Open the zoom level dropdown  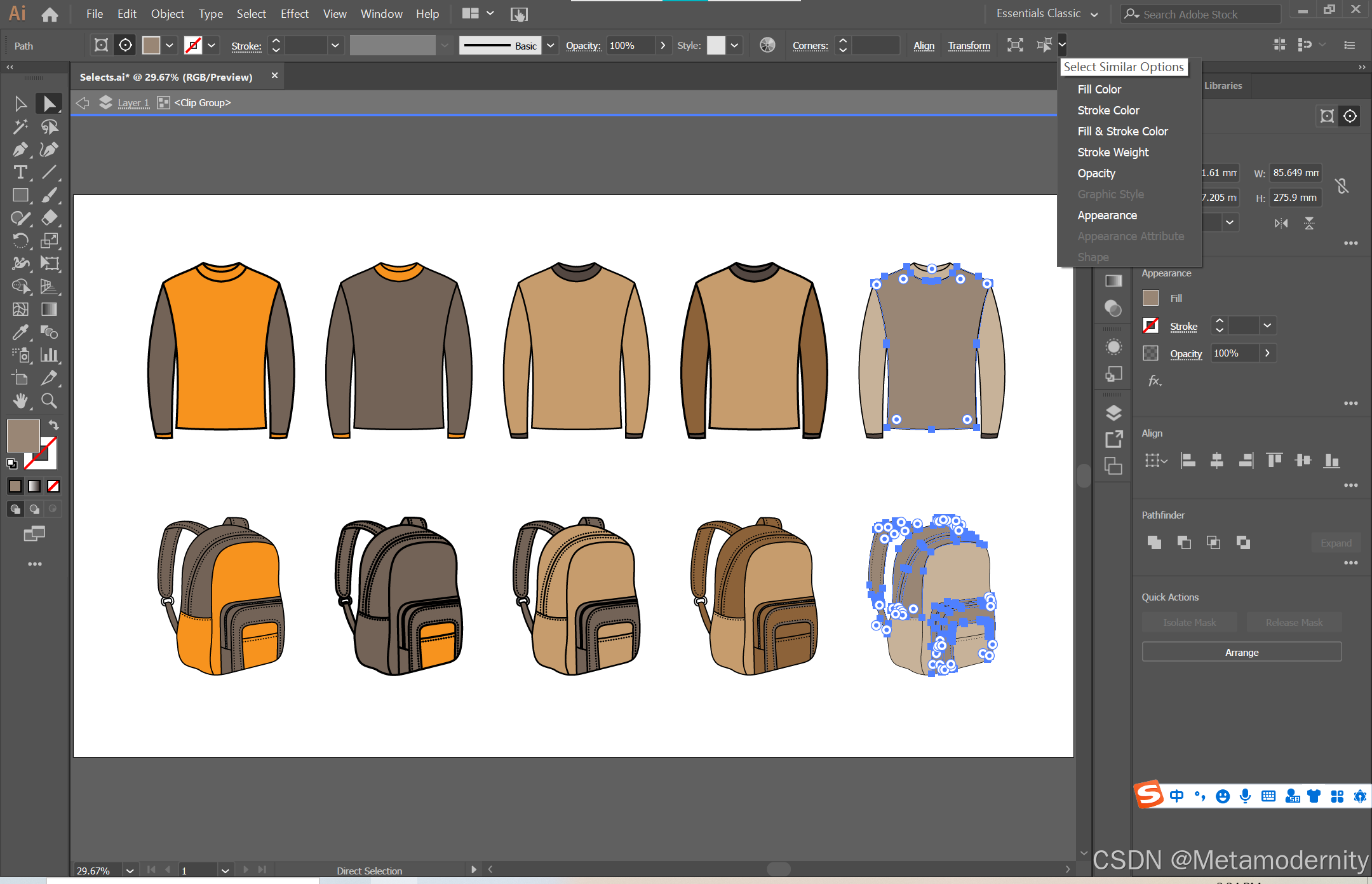coord(130,870)
